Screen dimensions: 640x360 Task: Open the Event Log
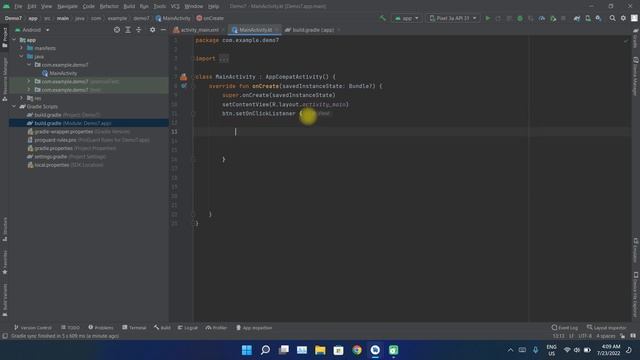(x=565, y=327)
